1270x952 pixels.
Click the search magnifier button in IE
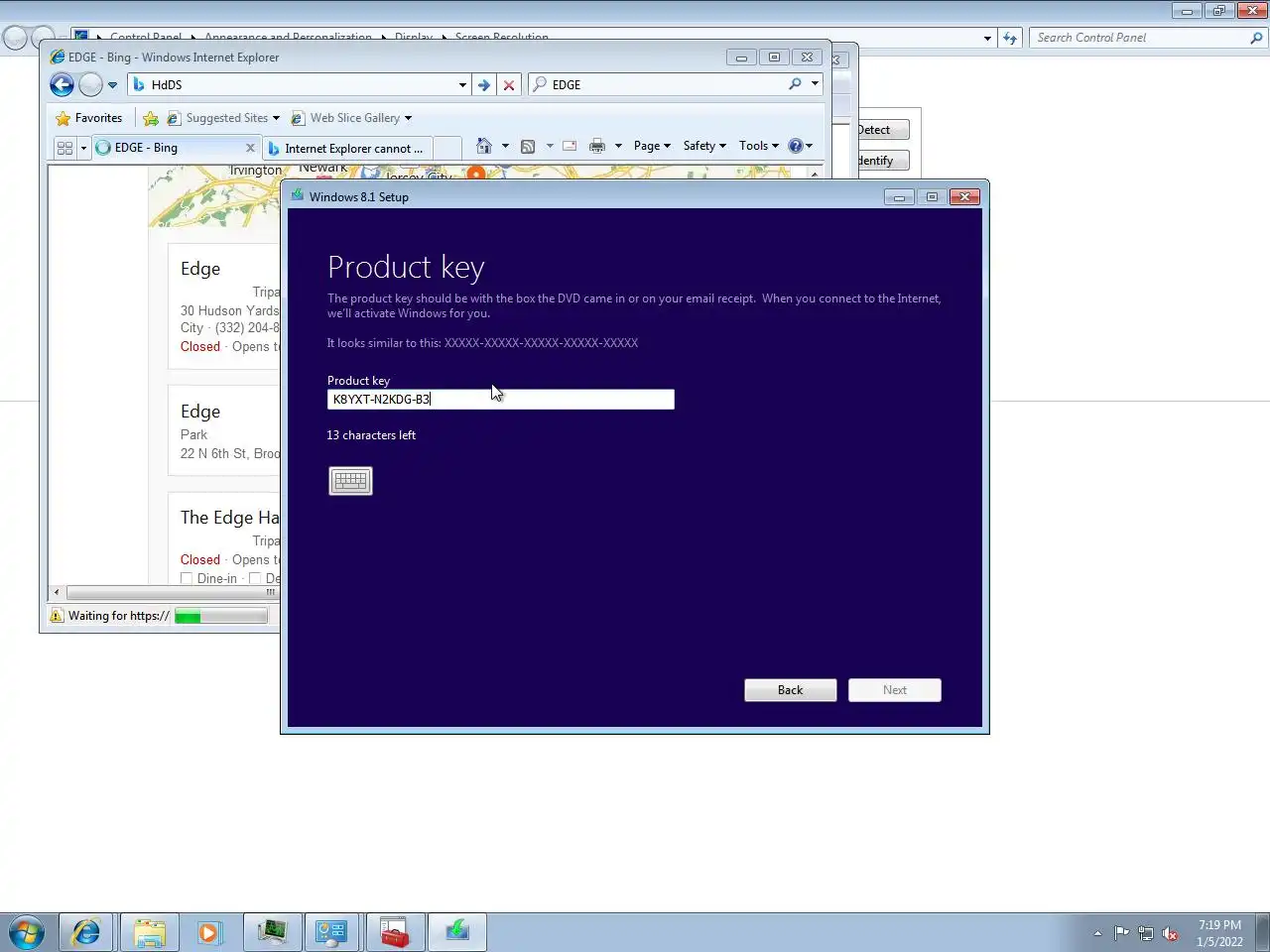point(795,84)
